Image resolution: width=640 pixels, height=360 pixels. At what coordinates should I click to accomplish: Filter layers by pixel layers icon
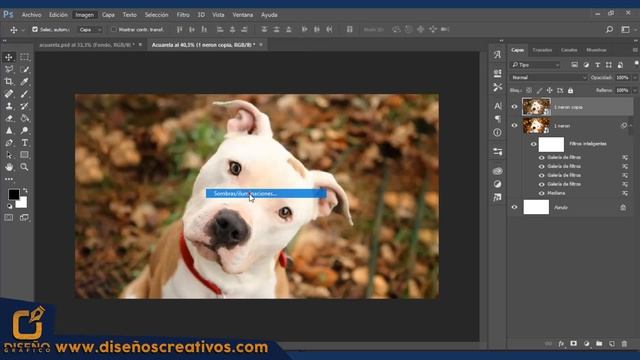click(574, 65)
